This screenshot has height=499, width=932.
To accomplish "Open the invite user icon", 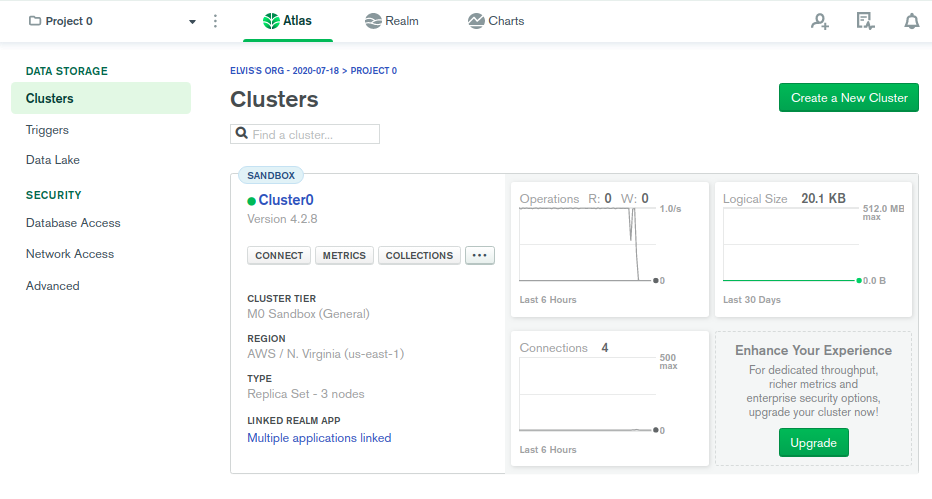I will point(820,21).
